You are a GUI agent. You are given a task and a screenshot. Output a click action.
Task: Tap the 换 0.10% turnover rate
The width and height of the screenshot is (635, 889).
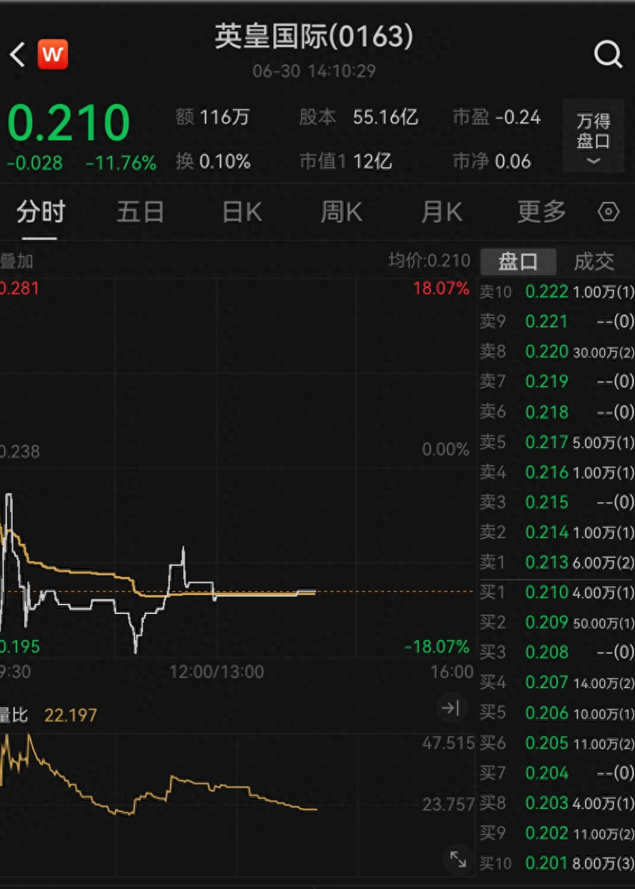tap(213, 162)
